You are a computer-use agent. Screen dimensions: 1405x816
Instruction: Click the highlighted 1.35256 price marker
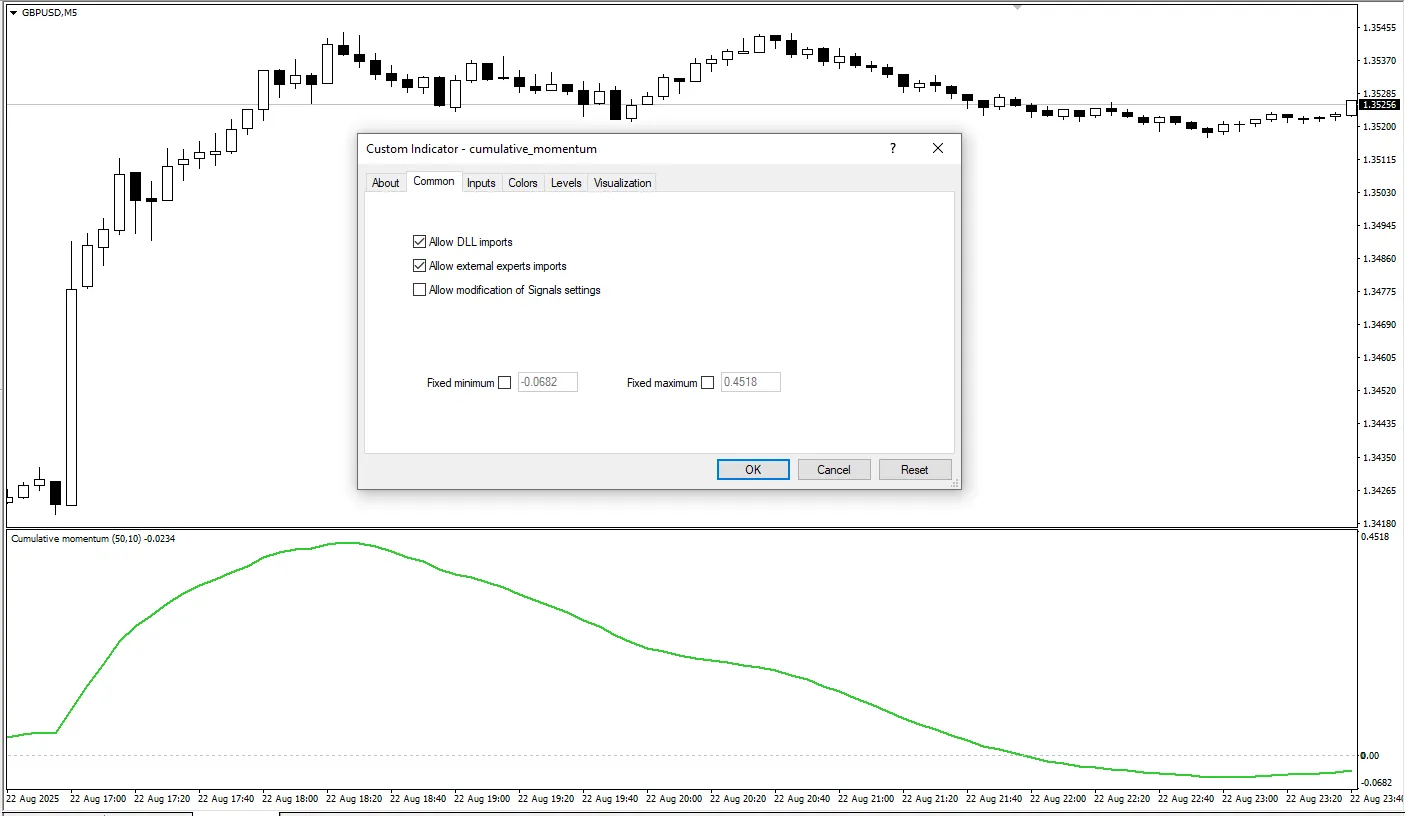click(1380, 104)
